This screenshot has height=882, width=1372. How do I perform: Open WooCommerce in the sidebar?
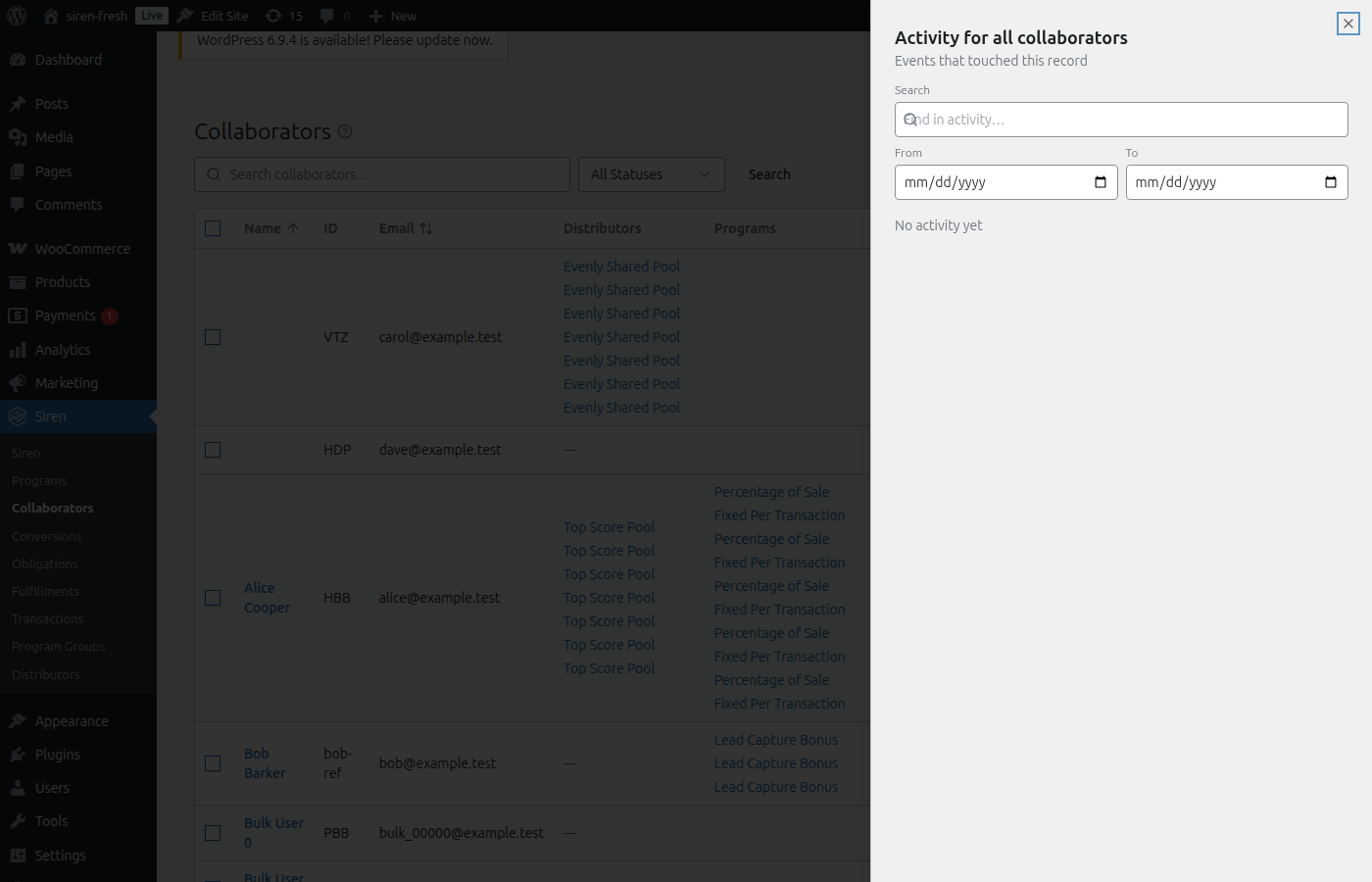(82, 249)
